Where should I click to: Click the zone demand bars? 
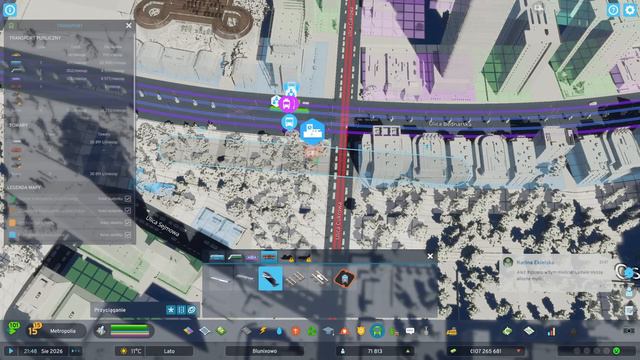click(129, 330)
